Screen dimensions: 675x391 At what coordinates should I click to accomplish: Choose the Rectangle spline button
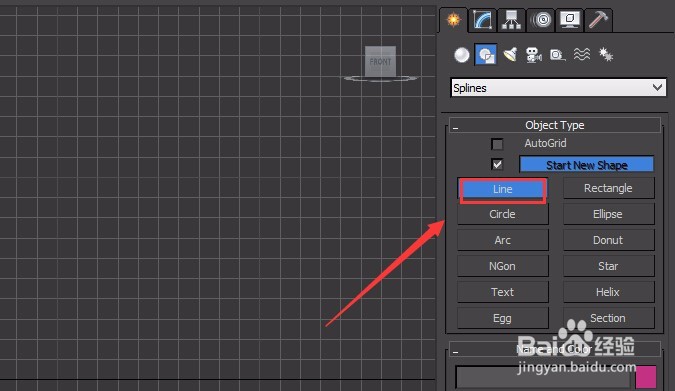click(608, 188)
